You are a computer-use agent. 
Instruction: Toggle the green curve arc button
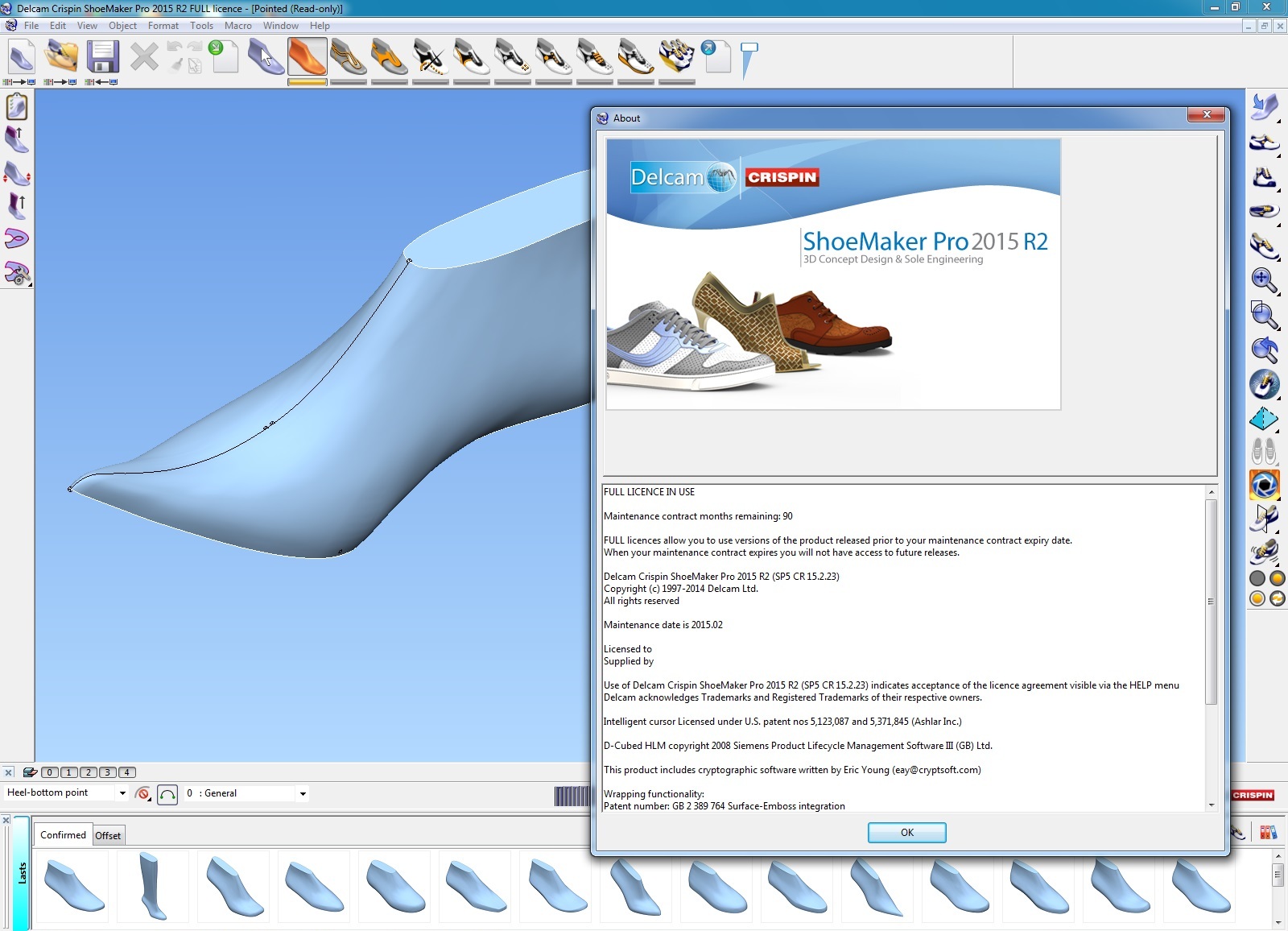tap(167, 794)
